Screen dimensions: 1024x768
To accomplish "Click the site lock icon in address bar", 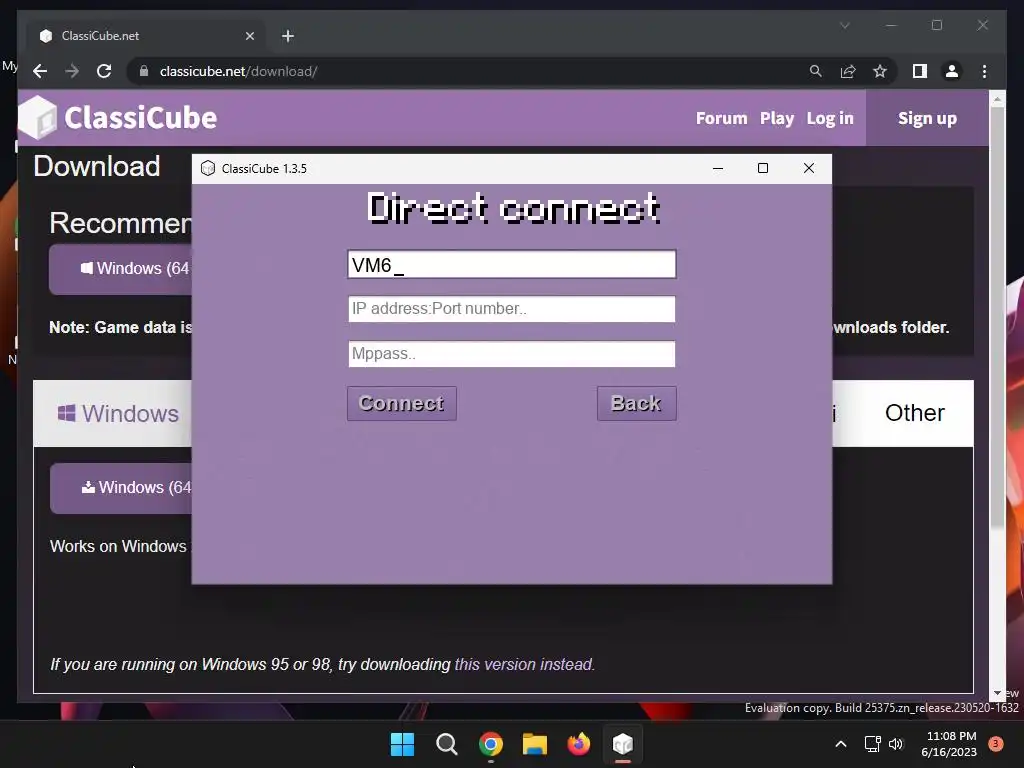I will point(144,71).
